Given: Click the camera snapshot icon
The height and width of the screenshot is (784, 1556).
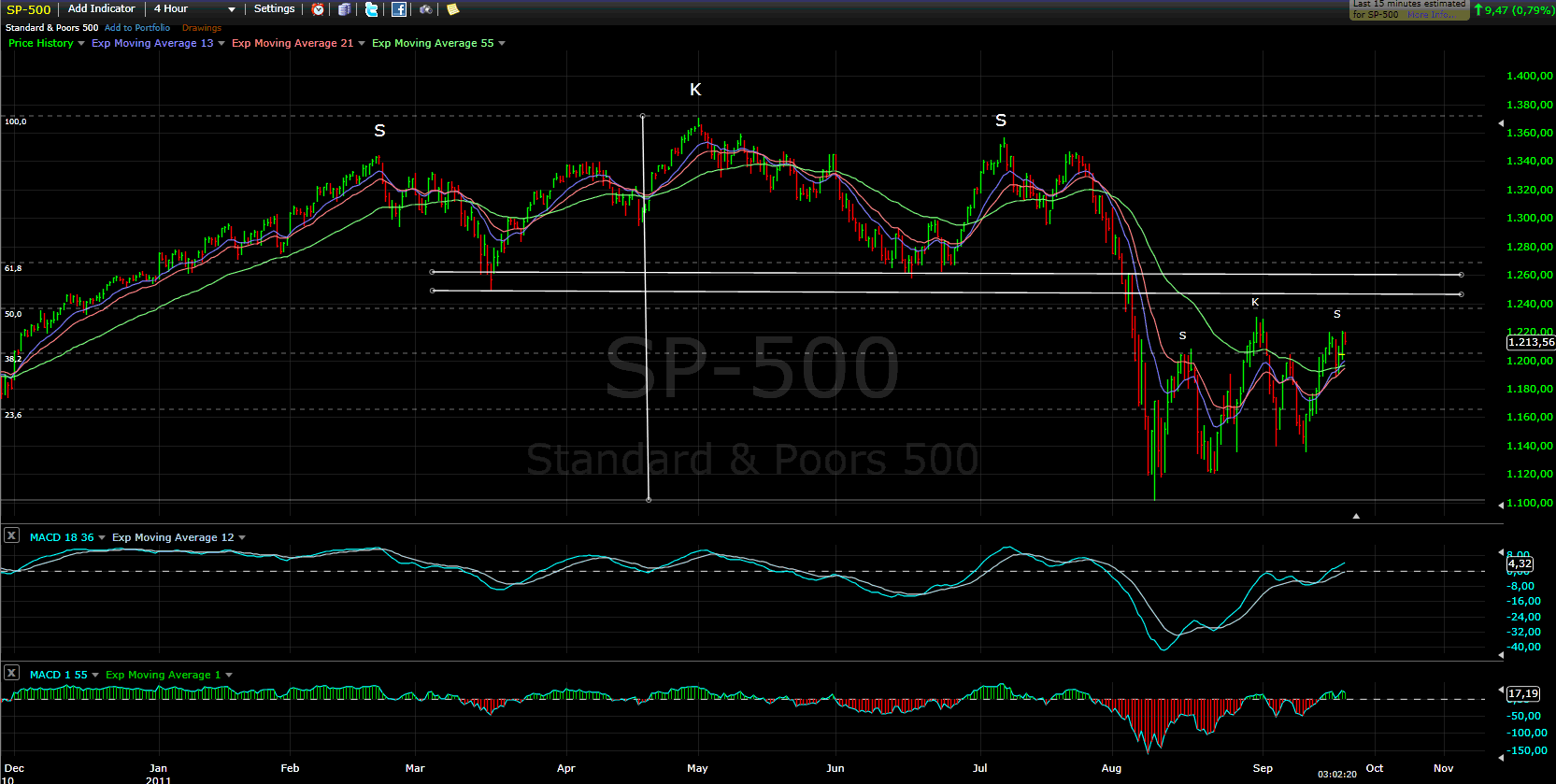Looking at the screenshot, I should coord(426,9).
